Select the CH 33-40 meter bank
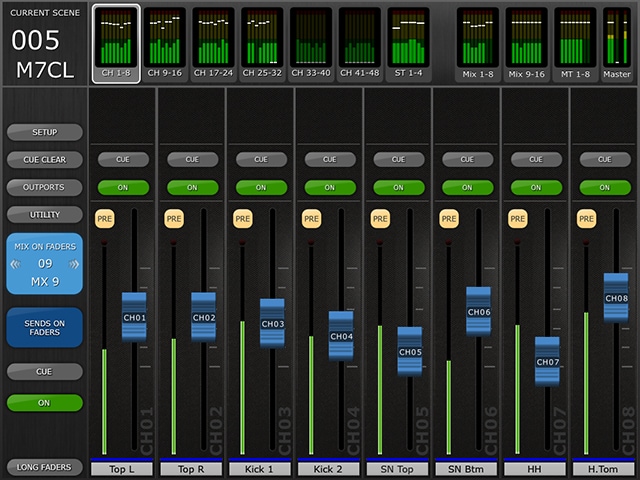Screen dimensions: 640x480 point(311,43)
